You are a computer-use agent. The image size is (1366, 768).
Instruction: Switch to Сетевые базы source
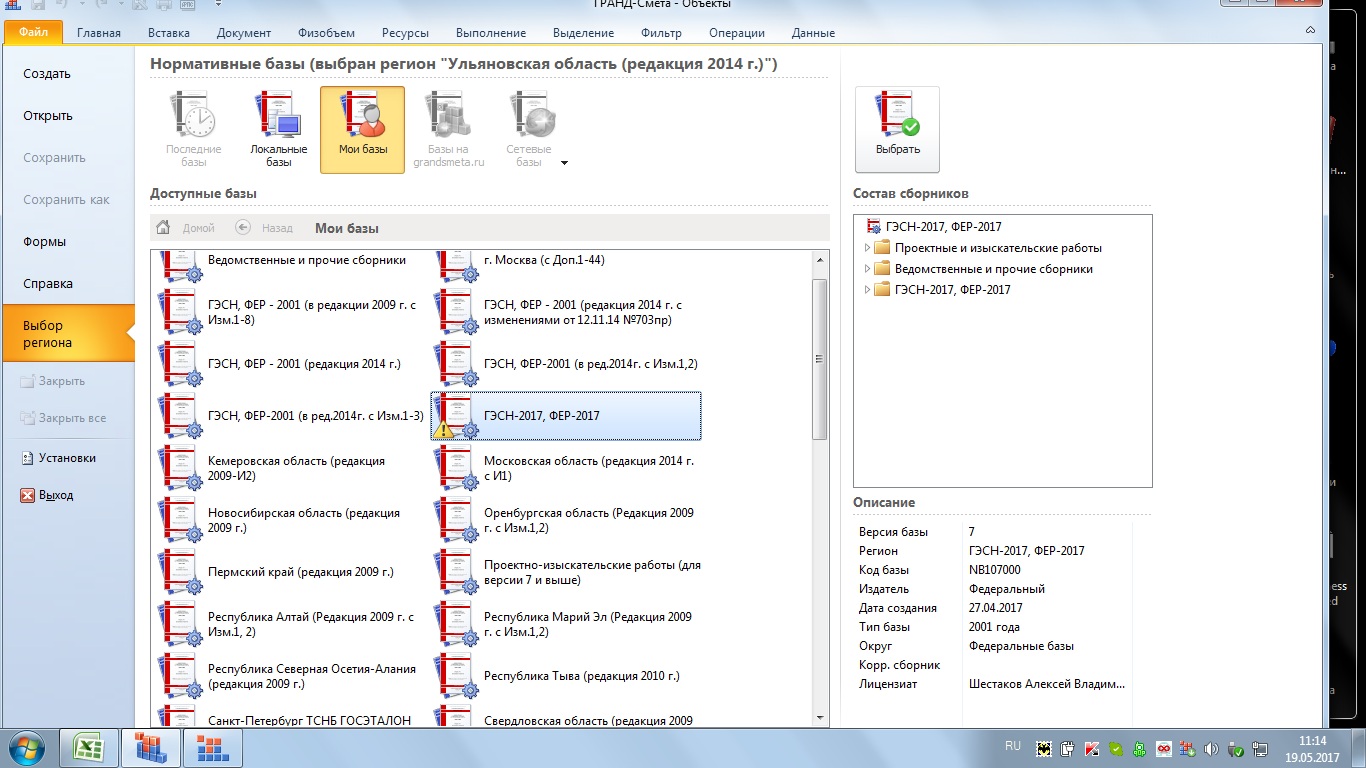(x=529, y=130)
